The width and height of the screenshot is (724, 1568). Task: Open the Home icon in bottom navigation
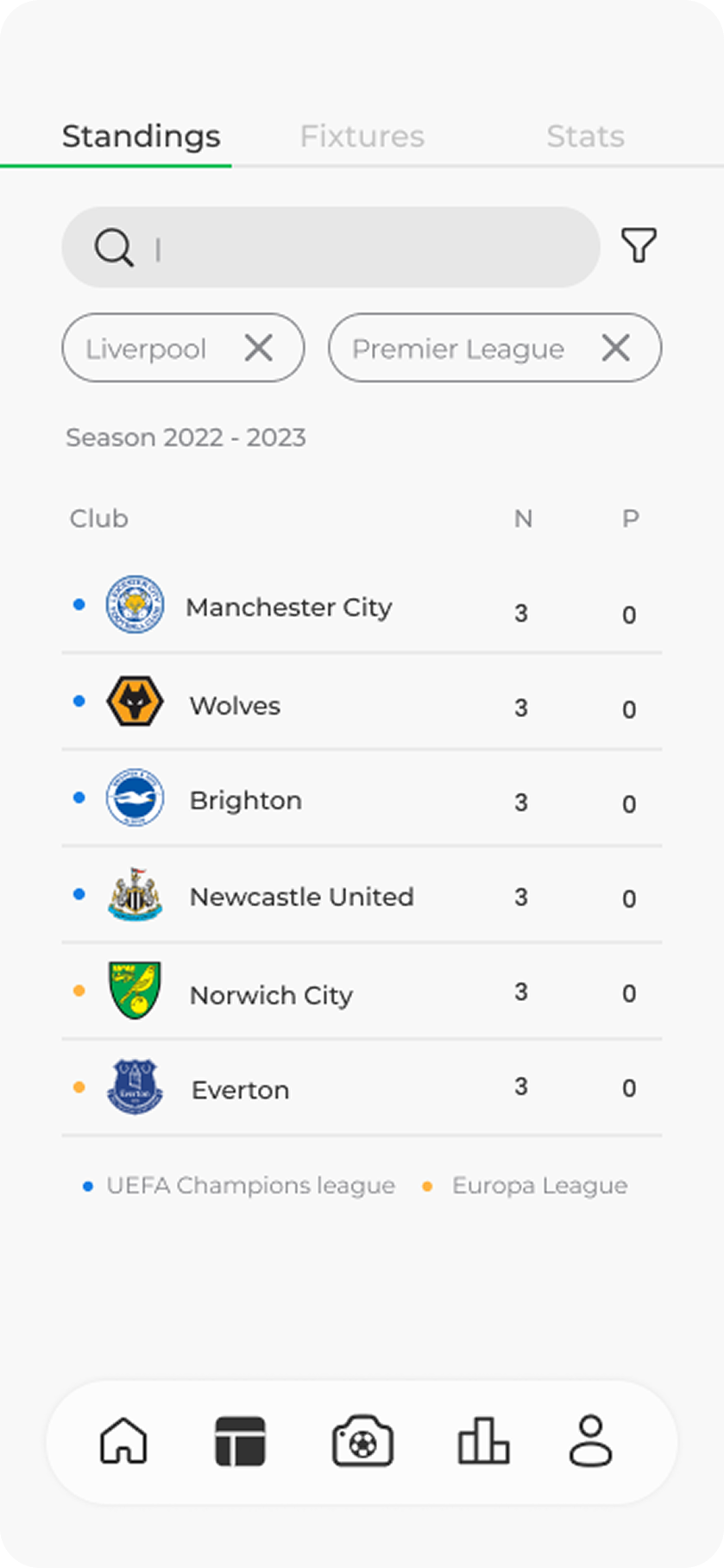click(x=124, y=1440)
